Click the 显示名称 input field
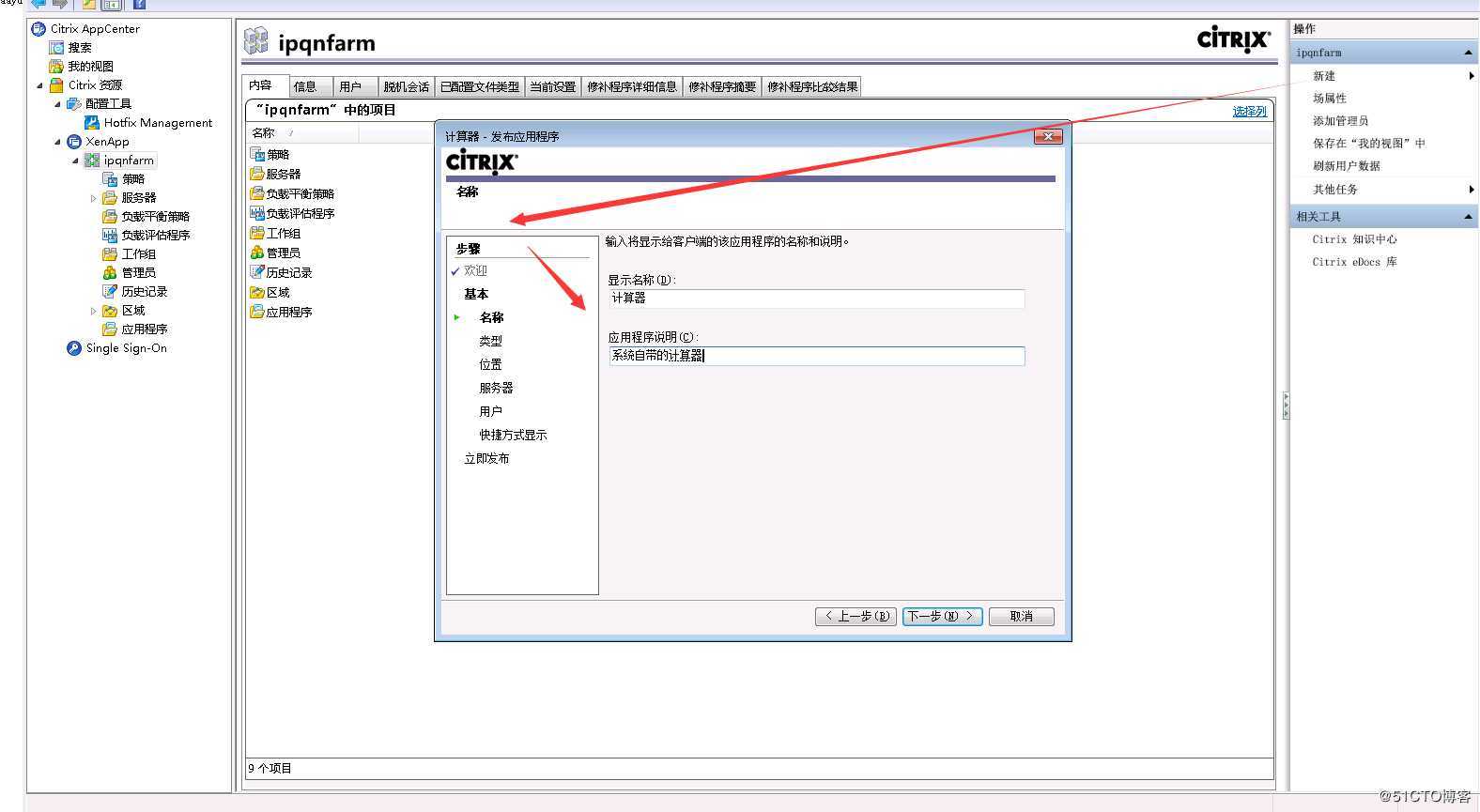The width and height of the screenshot is (1480, 812). pos(816,299)
